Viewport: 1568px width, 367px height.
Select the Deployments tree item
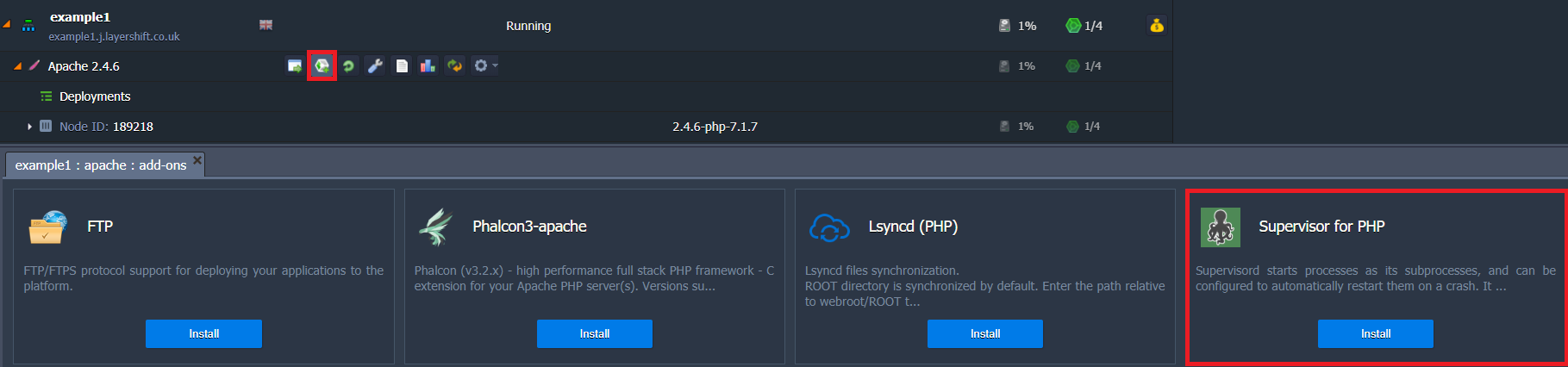point(95,96)
